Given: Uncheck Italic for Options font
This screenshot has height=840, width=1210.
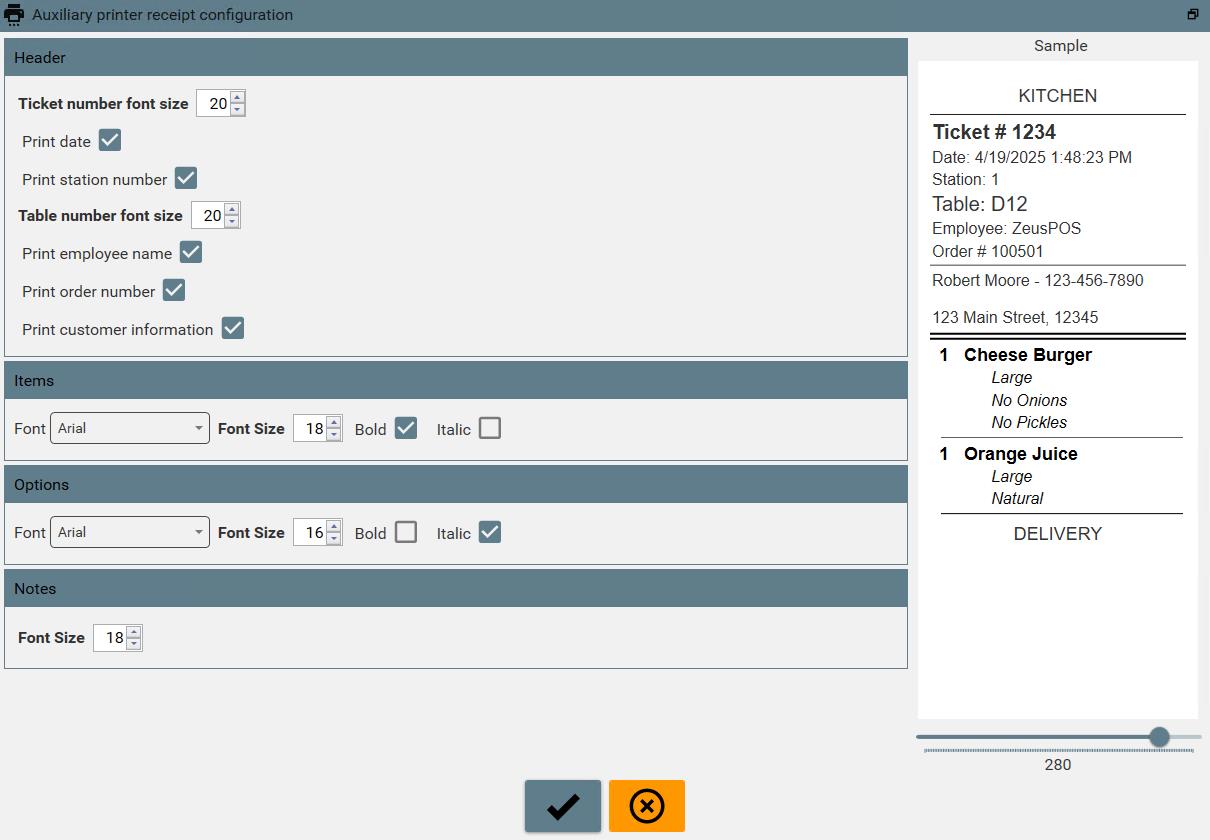Looking at the screenshot, I should click(490, 532).
